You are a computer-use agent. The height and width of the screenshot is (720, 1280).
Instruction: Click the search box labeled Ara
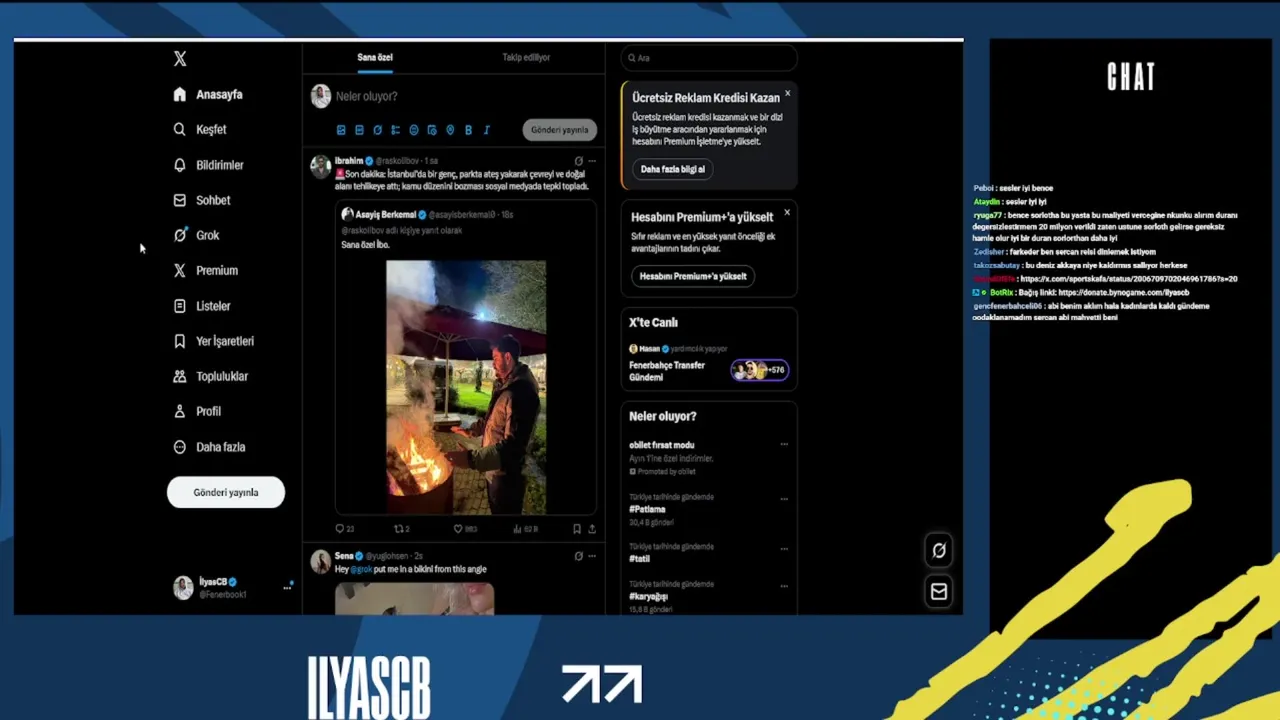click(x=709, y=58)
